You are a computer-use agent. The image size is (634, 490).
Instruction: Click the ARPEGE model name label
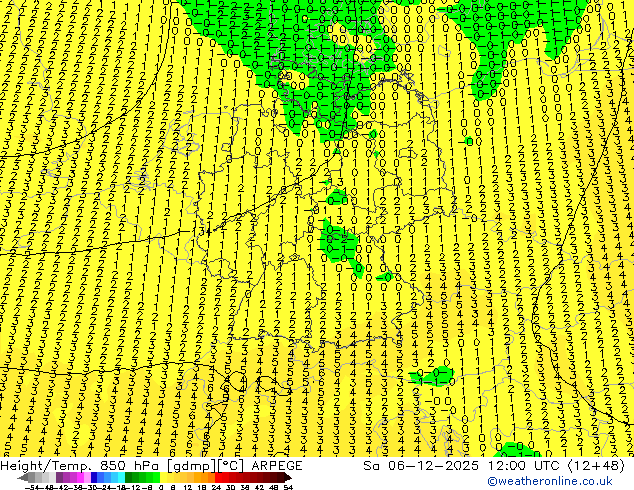pos(277,466)
